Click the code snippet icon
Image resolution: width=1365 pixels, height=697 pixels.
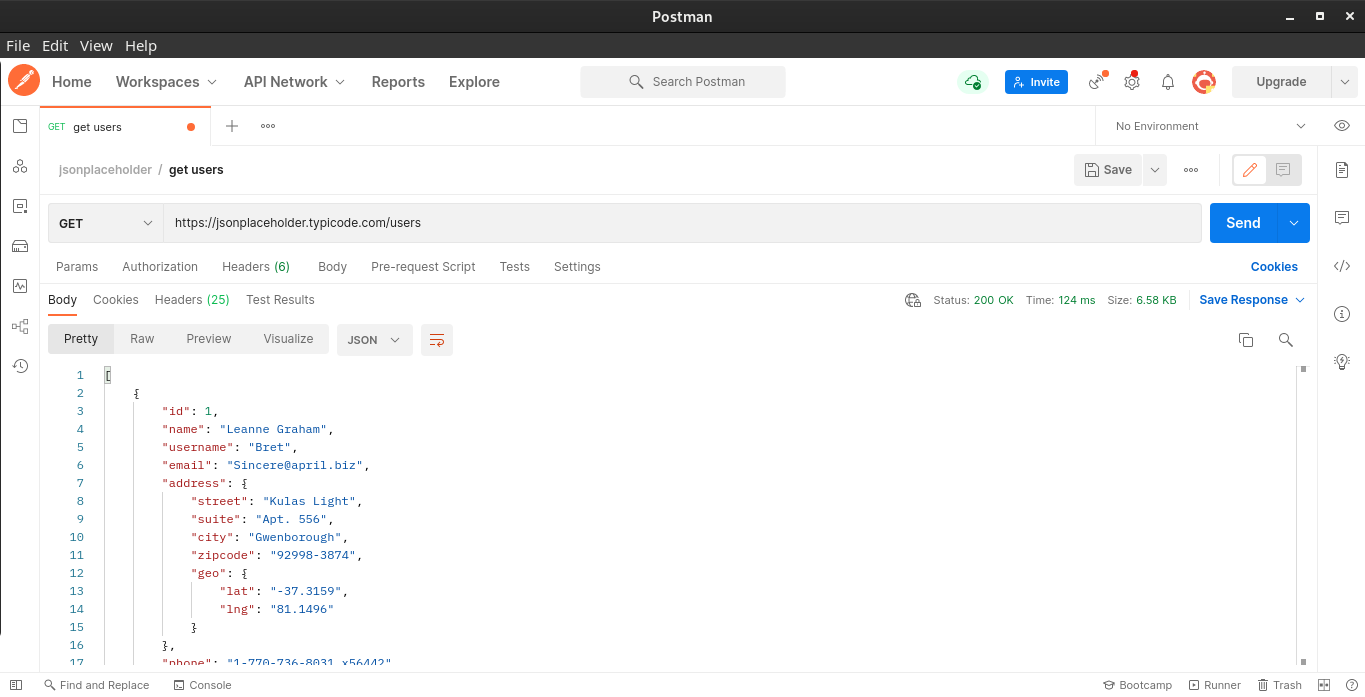click(x=1342, y=266)
